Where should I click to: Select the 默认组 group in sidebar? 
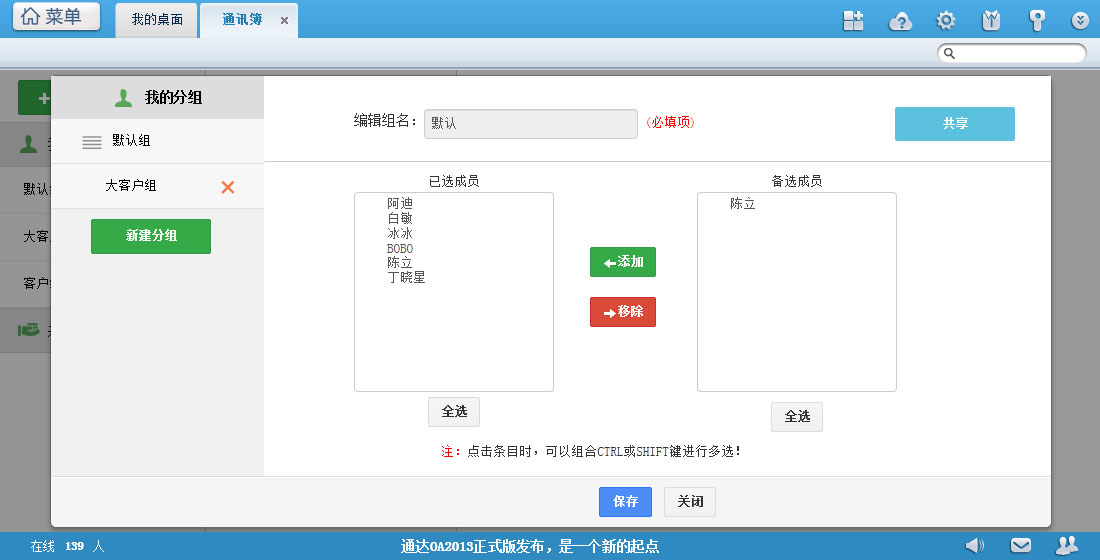131,141
